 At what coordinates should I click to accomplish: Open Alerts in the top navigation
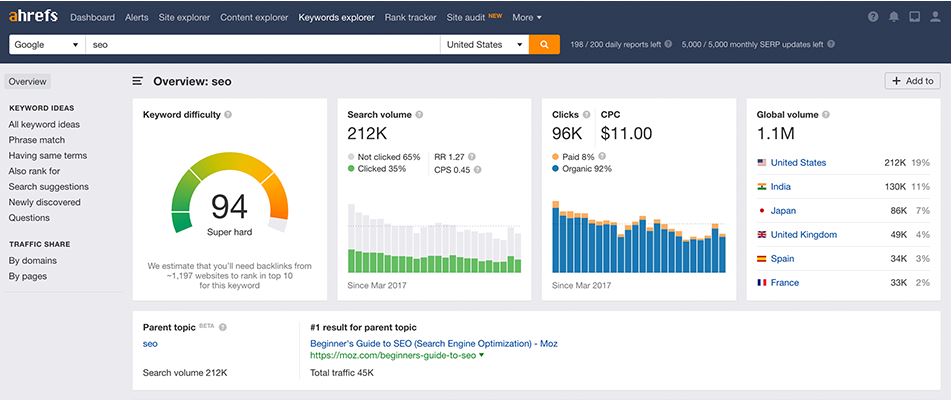pos(137,18)
